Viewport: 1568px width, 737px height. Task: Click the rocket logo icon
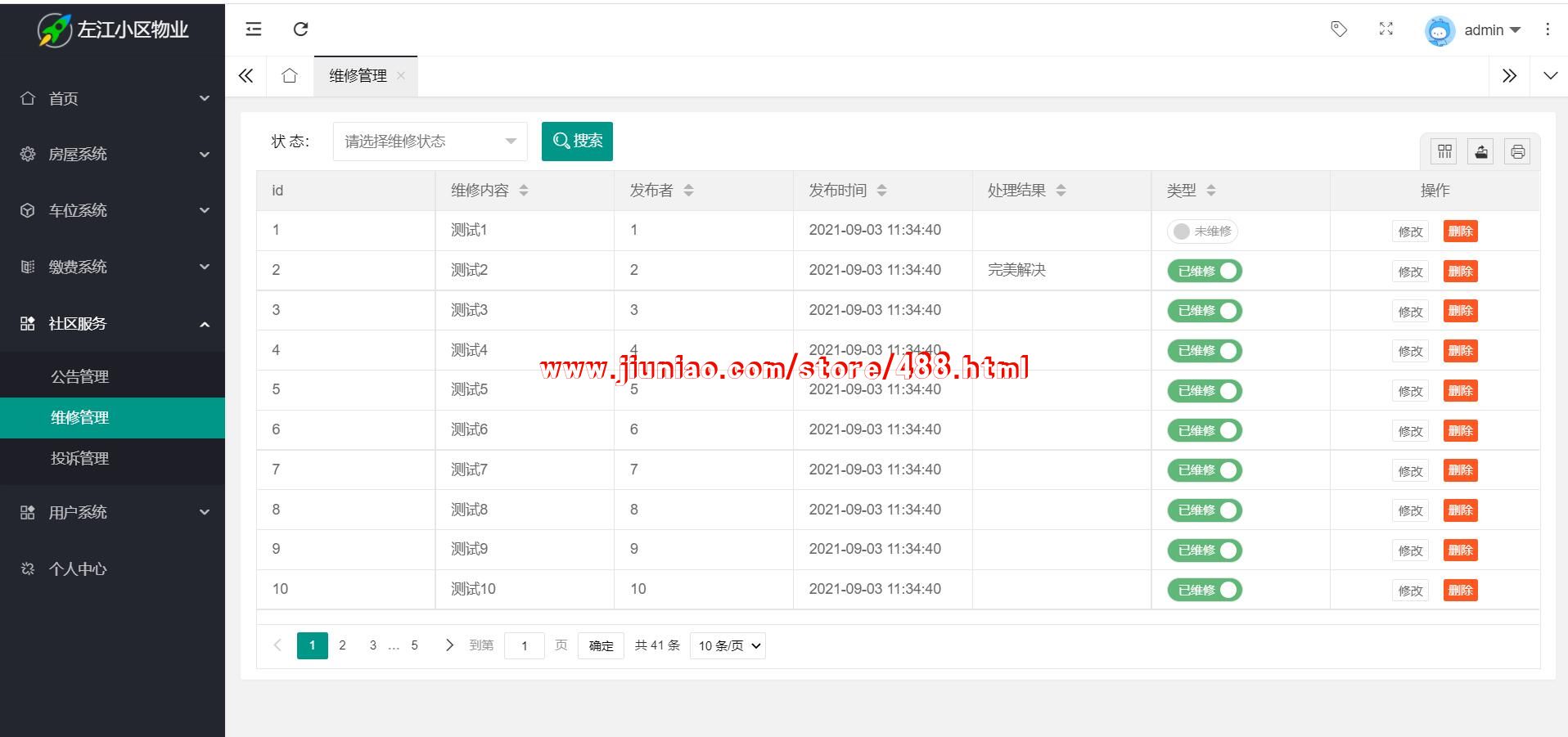point(55,30)
